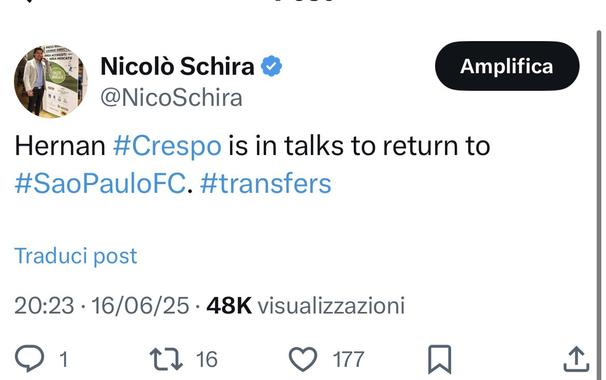Open the #Crespo hashtag
The image size is (606, 380).
(167, 147)
